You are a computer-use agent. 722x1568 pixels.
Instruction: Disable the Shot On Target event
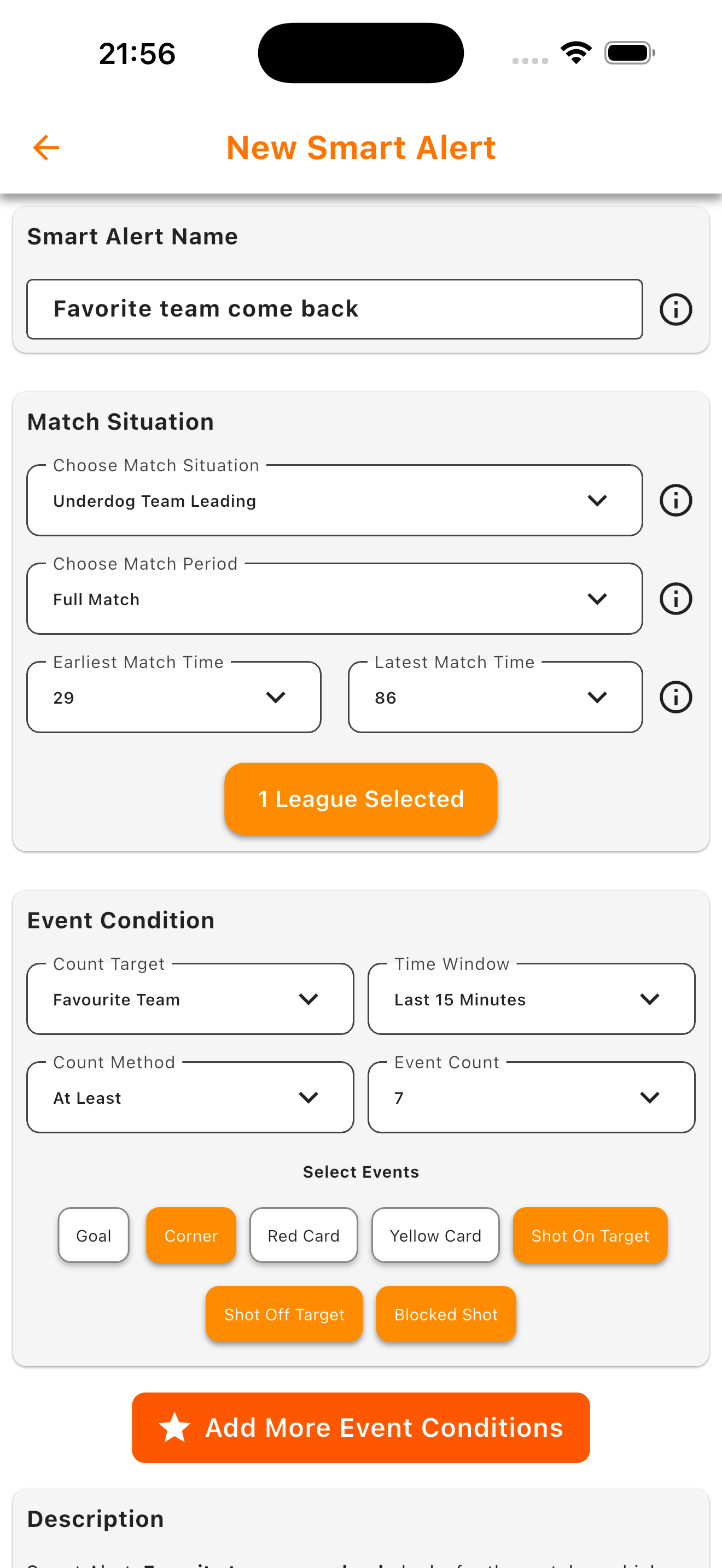(x=590, y=1235)
